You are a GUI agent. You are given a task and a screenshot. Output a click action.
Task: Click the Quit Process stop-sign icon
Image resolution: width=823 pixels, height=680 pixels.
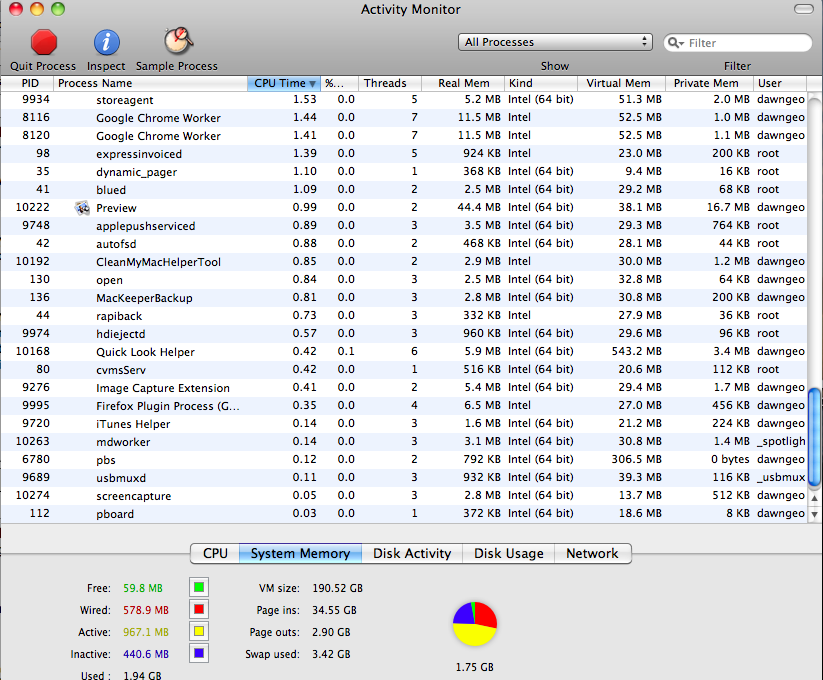44,42
